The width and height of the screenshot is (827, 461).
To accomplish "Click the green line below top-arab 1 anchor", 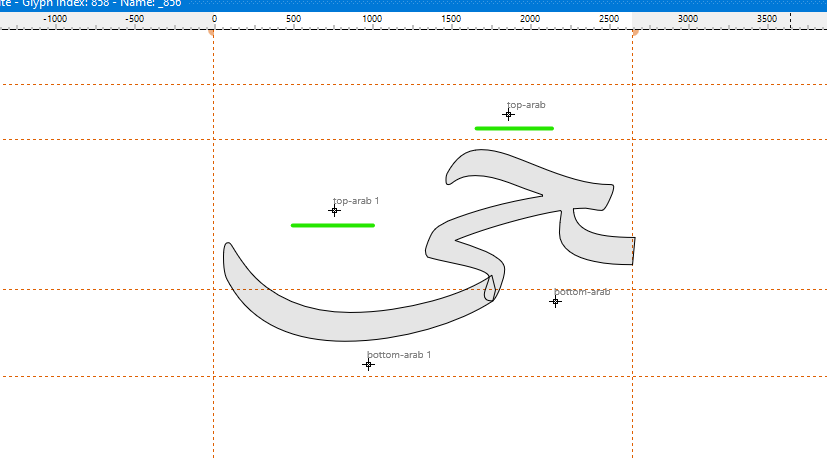I will (x=332, y=225).
